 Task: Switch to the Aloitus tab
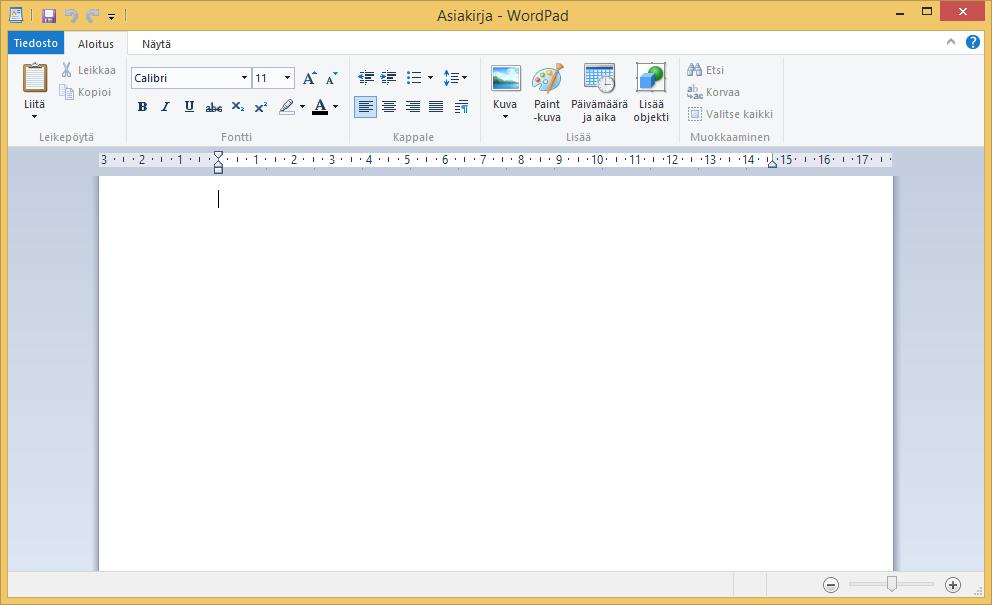[x=96, y=44]
